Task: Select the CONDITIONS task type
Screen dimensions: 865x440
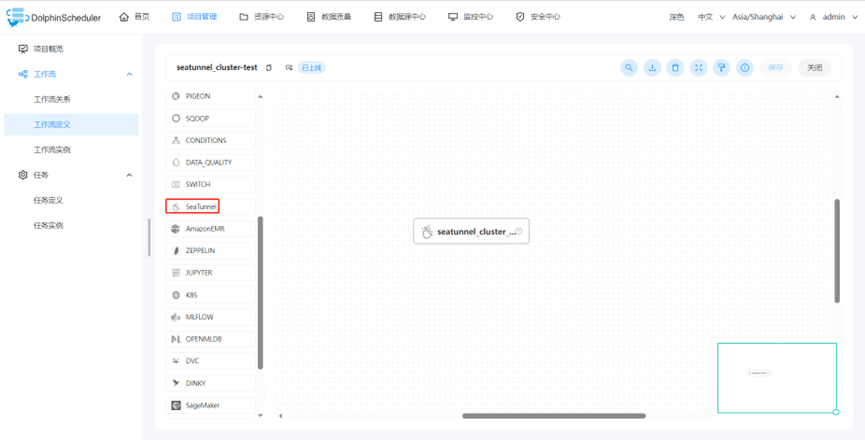Action: pos(211,140)
